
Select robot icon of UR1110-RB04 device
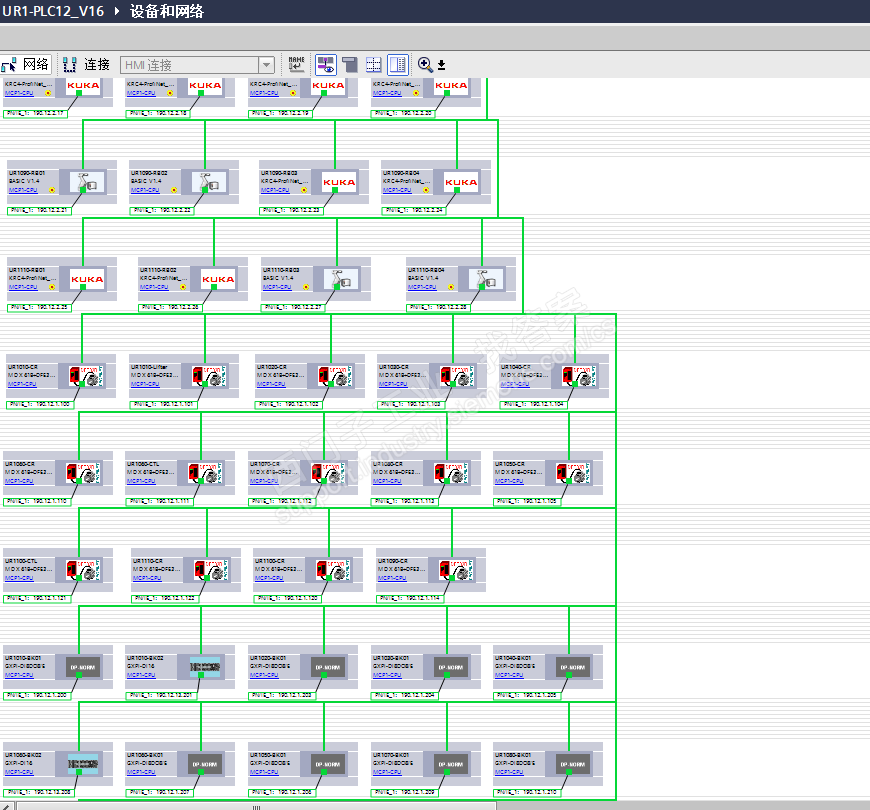(x=486, y=279)
